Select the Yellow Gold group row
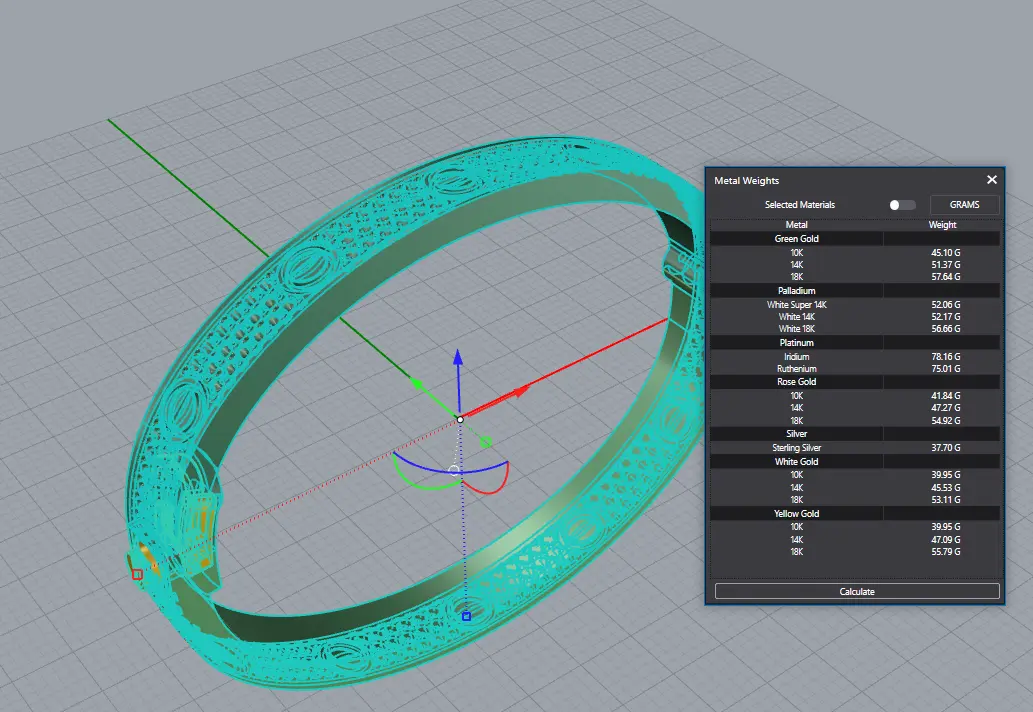 click(x=855, y=514)
